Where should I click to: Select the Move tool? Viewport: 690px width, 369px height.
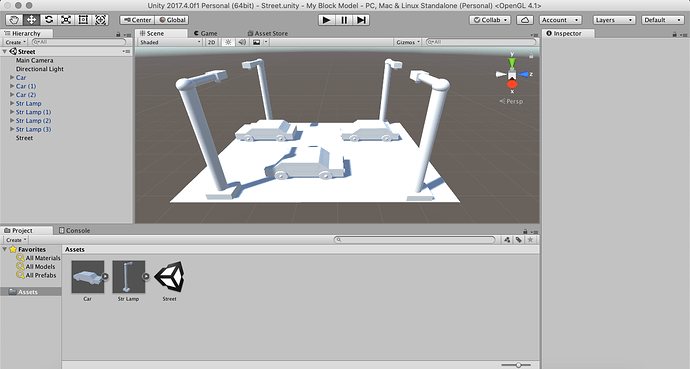(x=31, y=20)
